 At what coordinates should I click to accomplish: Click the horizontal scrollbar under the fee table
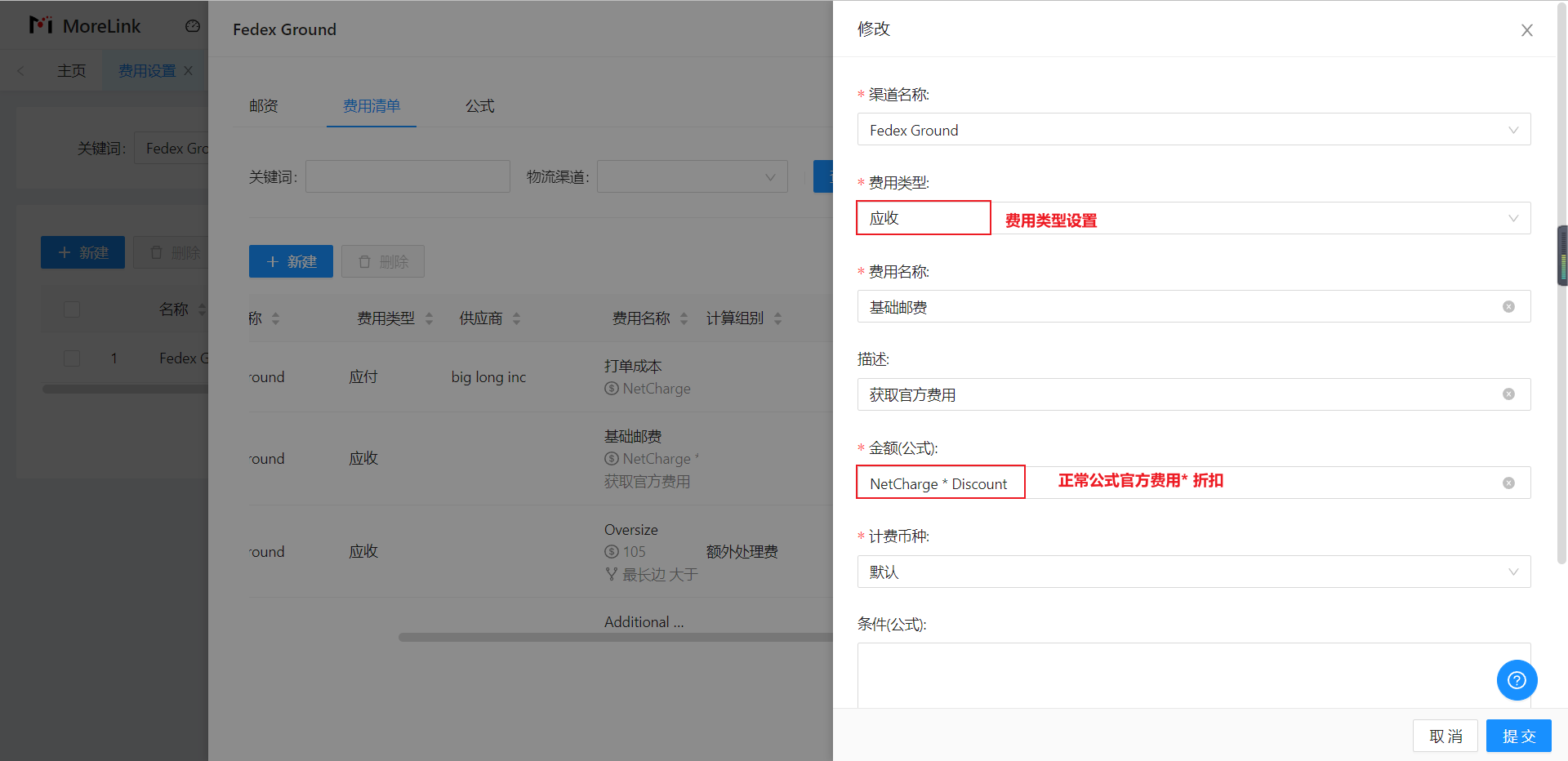[x=614, y=638]
